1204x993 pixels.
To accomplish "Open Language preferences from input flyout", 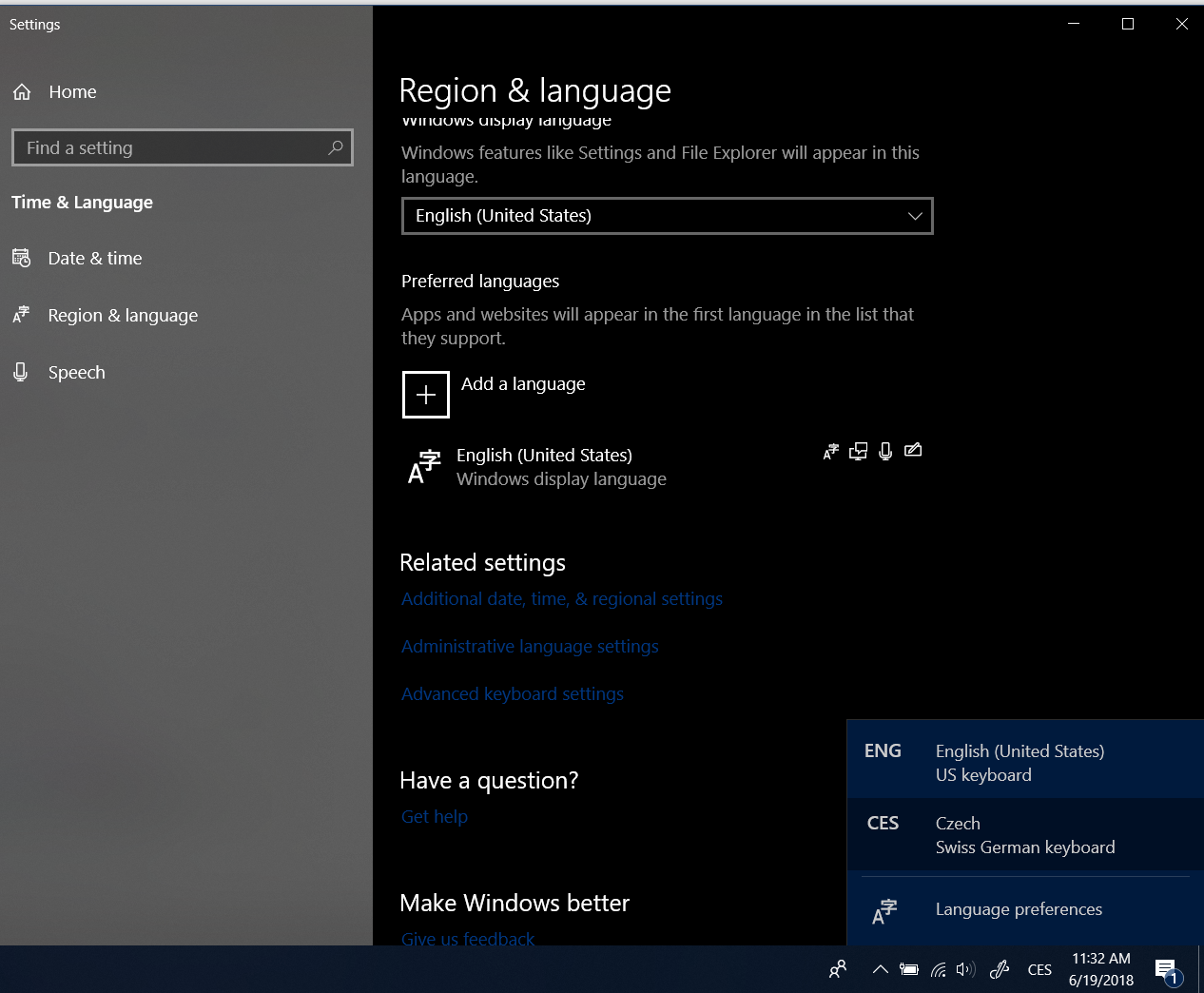I will click(1025, 910).
